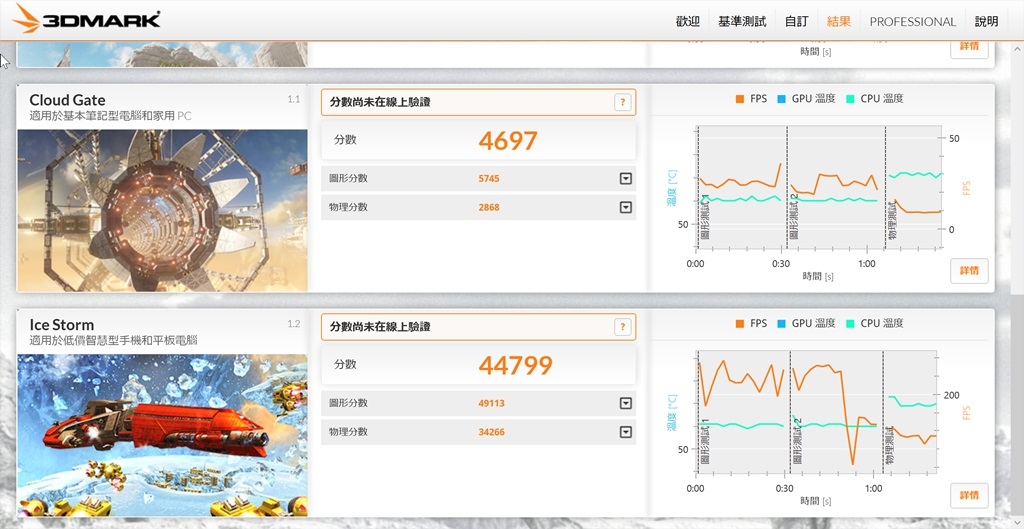
Task: Click 分數尚未在線上驗證 banner in Ice Storm
Action: tap(478, 327)
